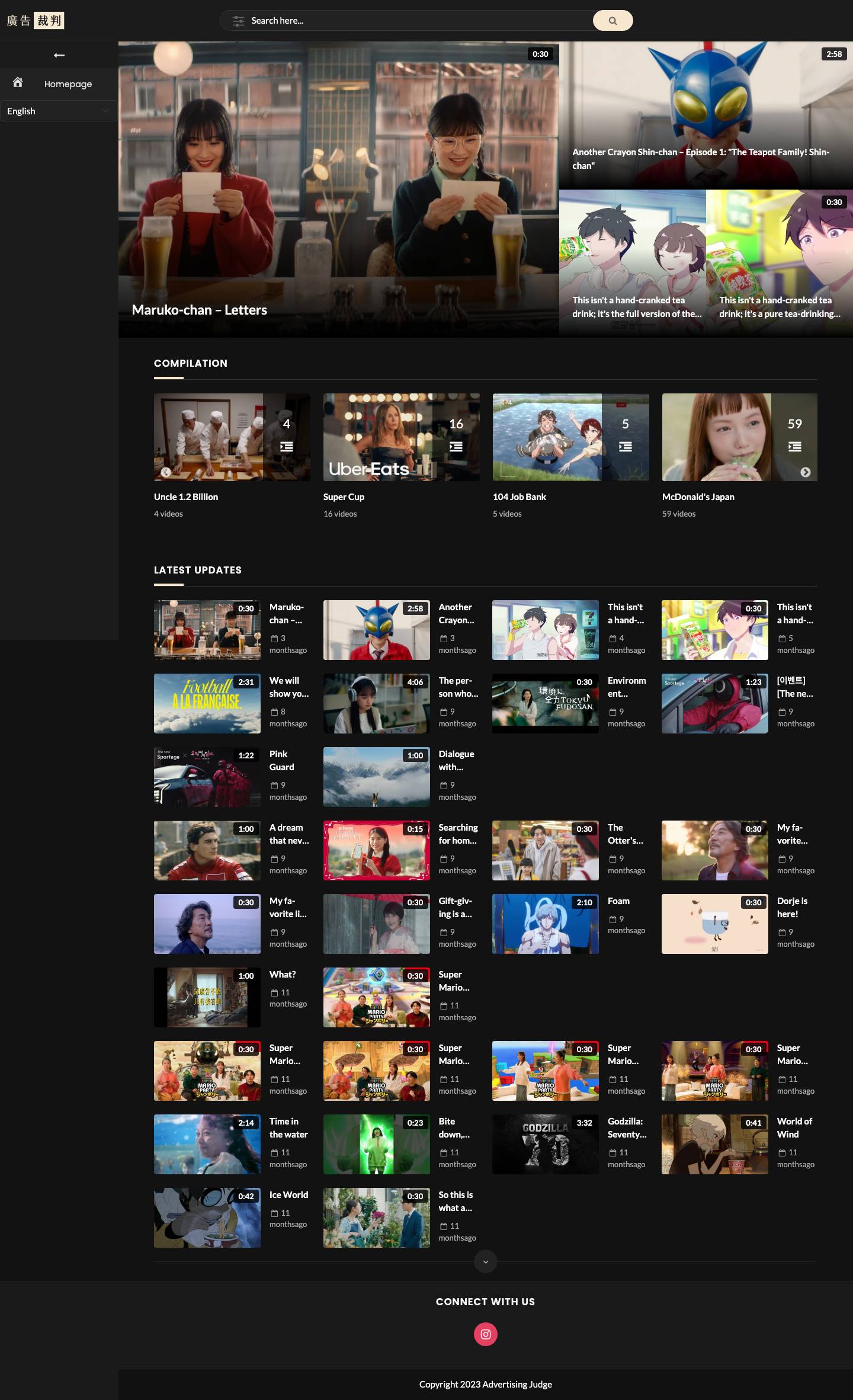Image resolution: width=853 pixels, height=1400 pixels.
Task: Open the Godzilla 70 video thumbnail
Action: click(546, 1144)
